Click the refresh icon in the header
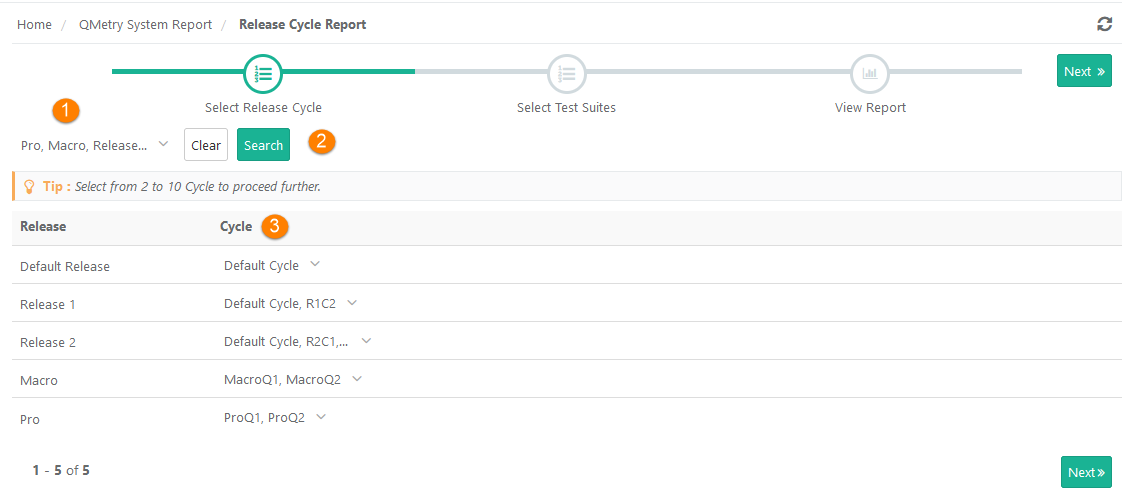Image resolution: width=1122 pixels, height=502 pixels. coord(1104,24)
